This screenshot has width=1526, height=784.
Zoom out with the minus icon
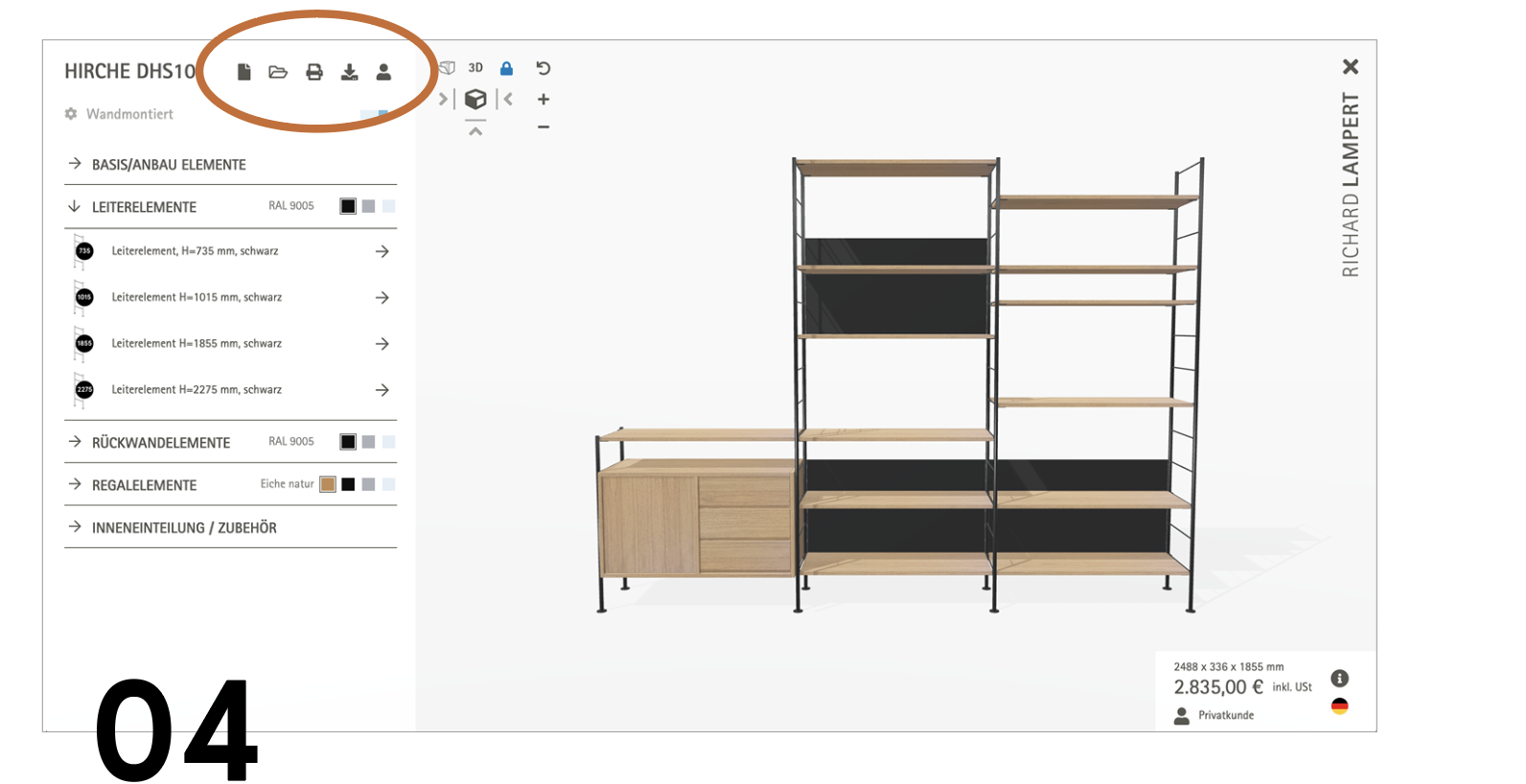click(543, 127)
